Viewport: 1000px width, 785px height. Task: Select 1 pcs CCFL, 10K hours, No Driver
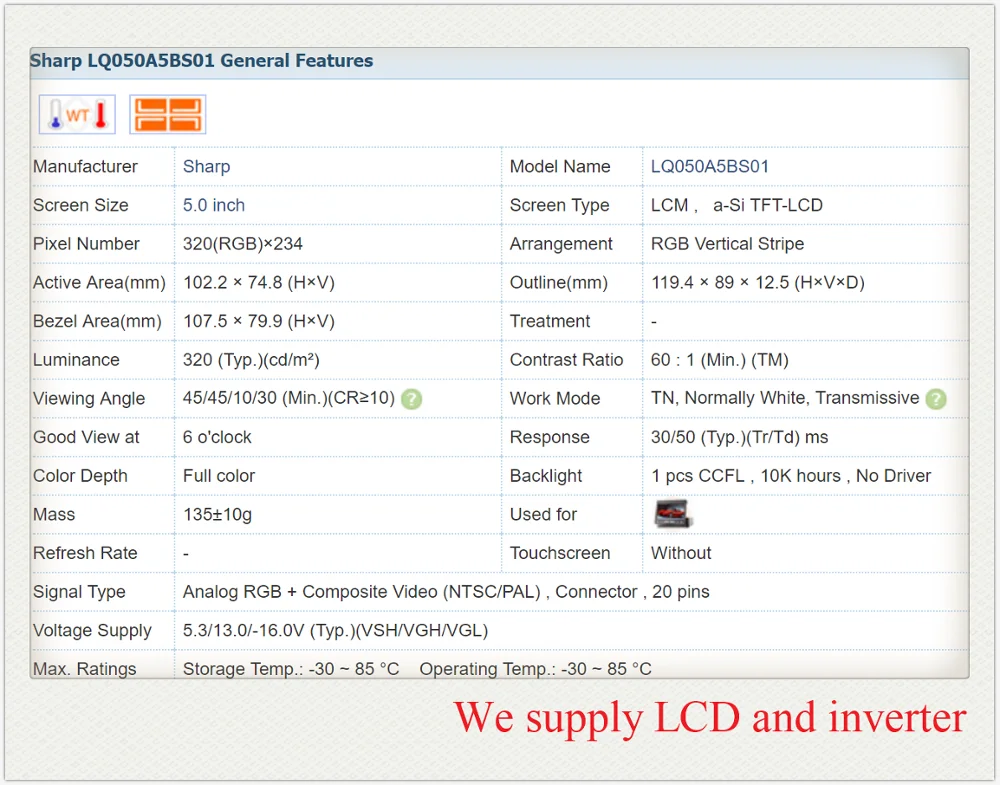coord(791,476)
